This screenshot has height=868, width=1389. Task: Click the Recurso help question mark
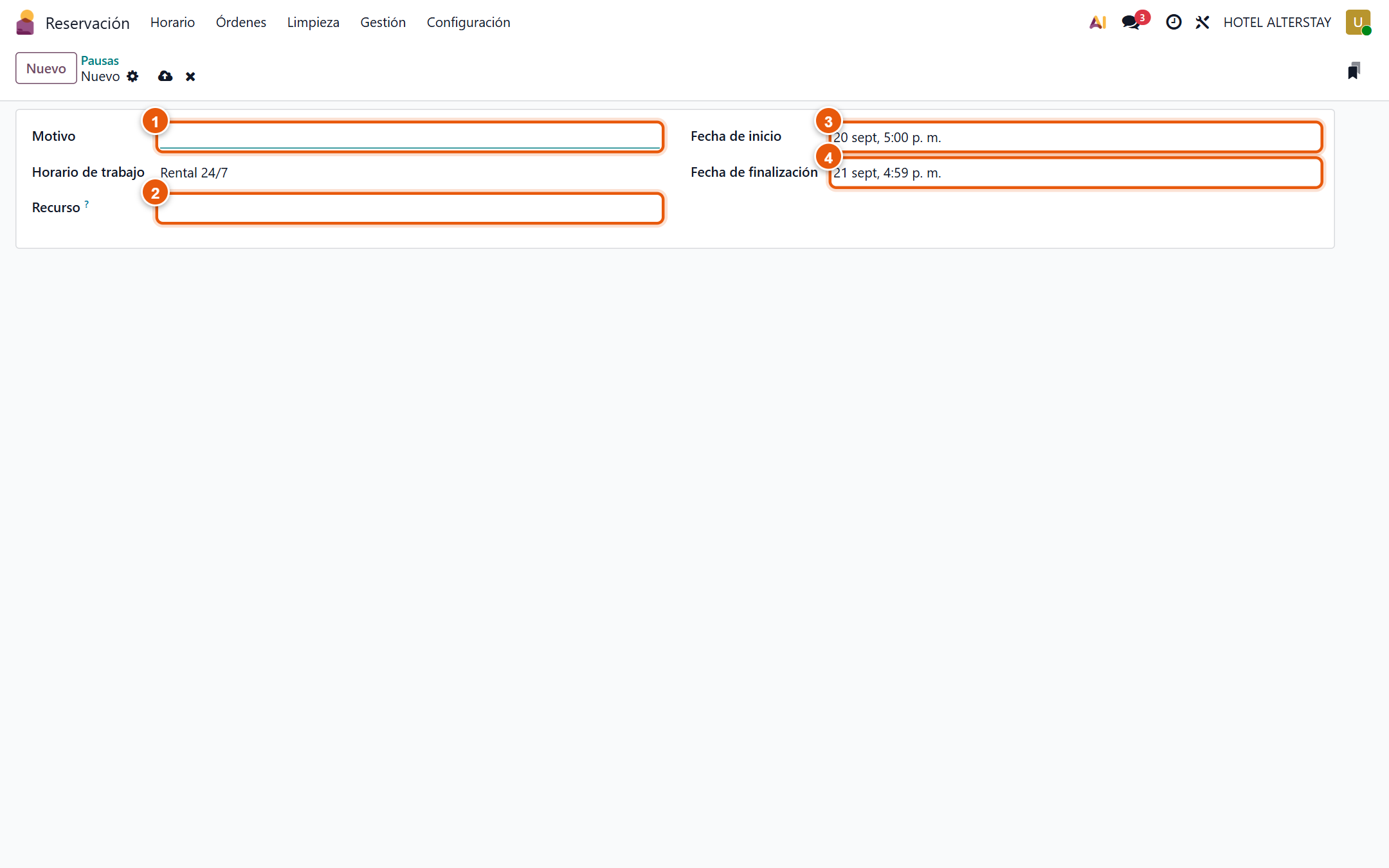click(x=87, y=204)
